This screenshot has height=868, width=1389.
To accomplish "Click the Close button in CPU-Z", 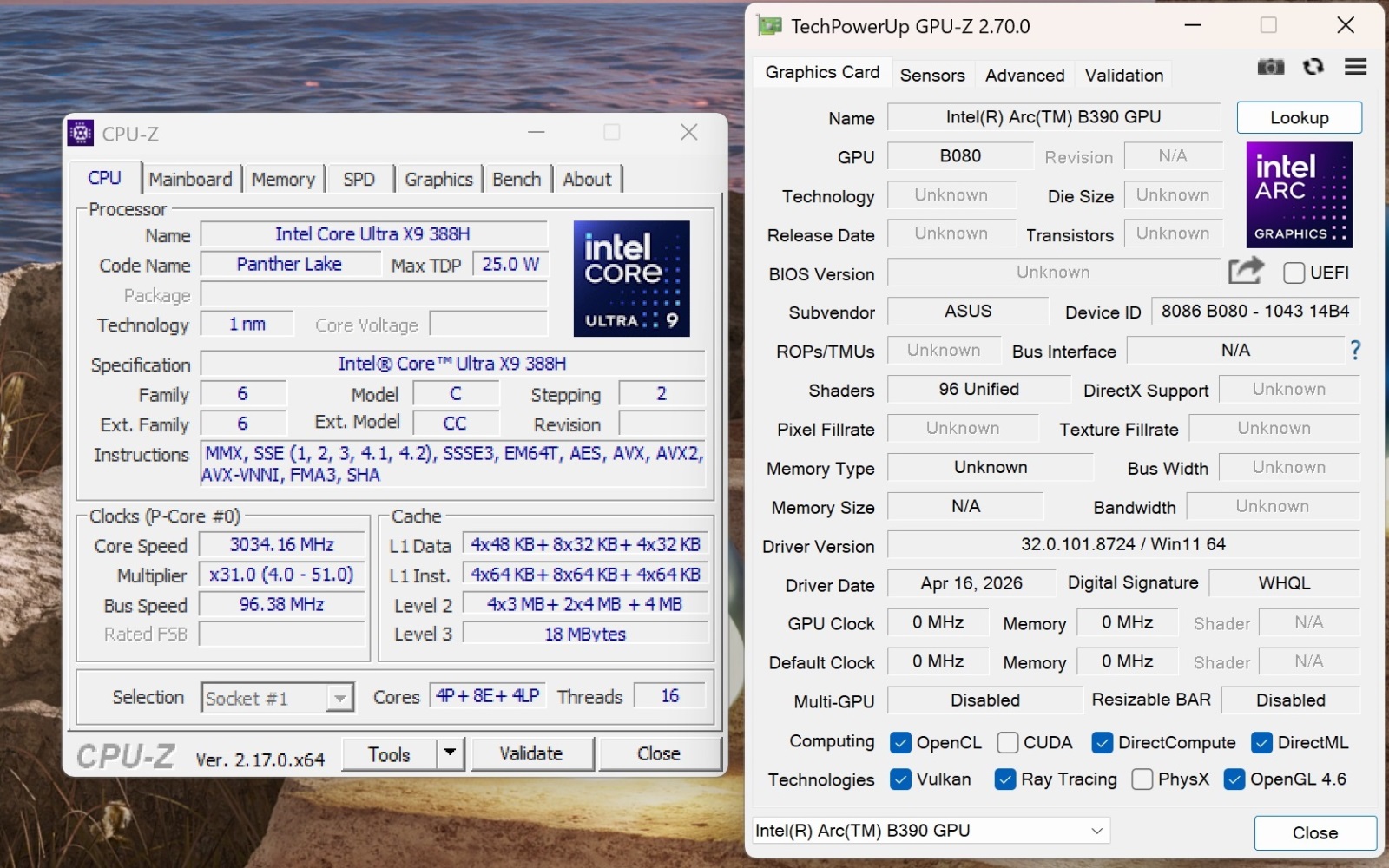I will click(x=659, y=753).
